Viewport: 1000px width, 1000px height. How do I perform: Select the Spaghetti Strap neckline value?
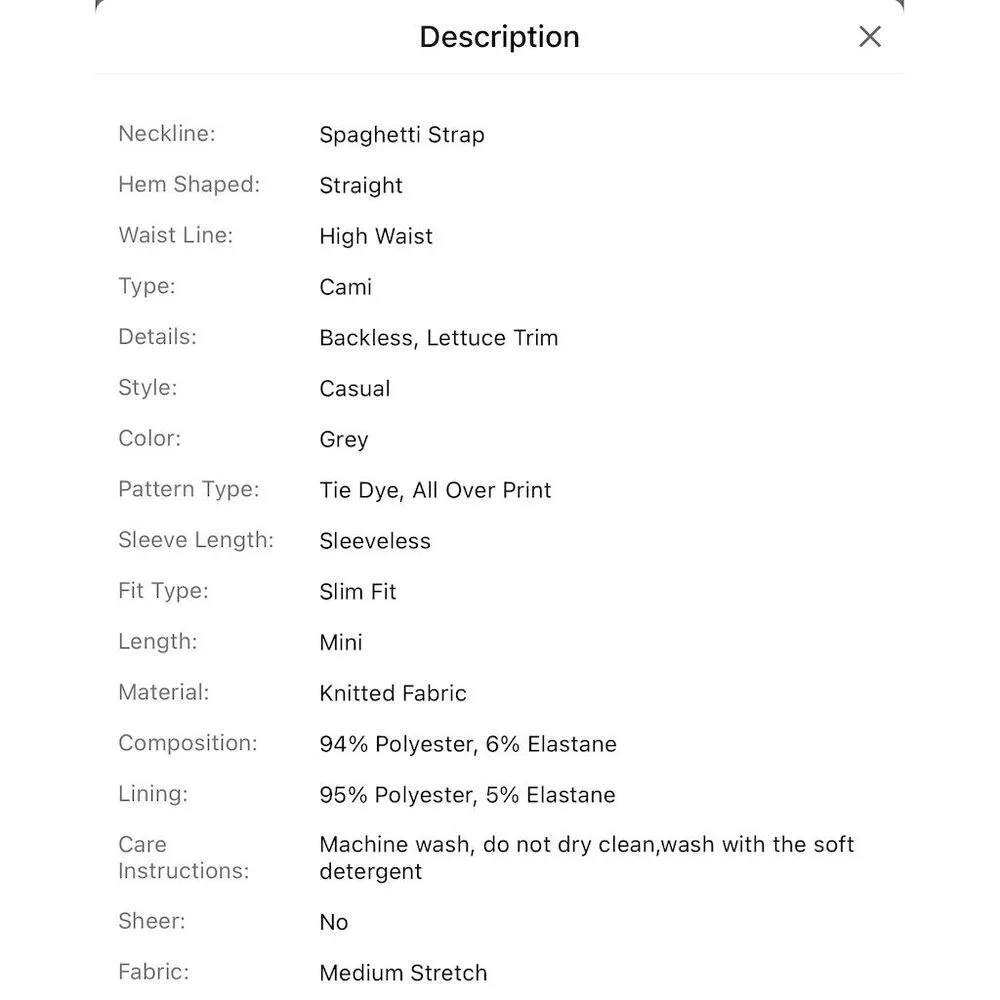tap(401, 135)
